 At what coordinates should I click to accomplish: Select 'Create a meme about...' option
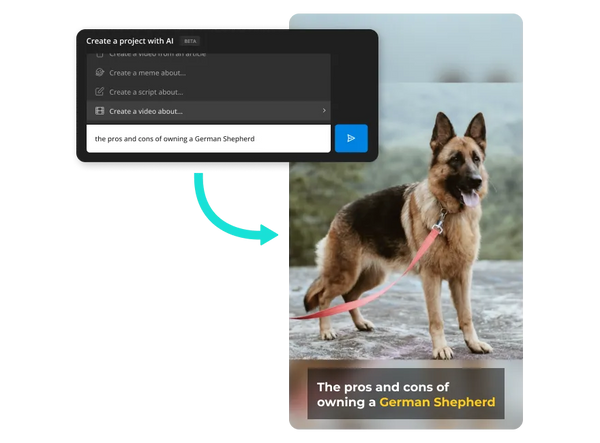[x=147, y=73]
